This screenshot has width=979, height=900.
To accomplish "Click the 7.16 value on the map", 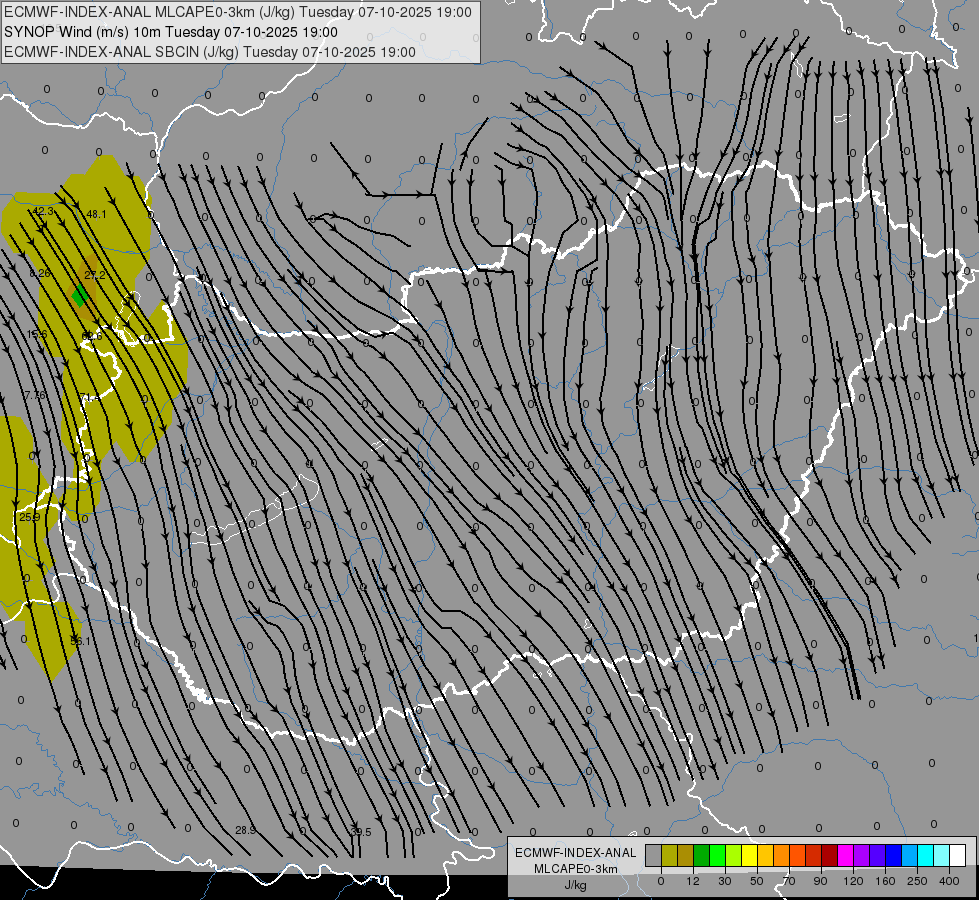I will [x=35, y=395].
